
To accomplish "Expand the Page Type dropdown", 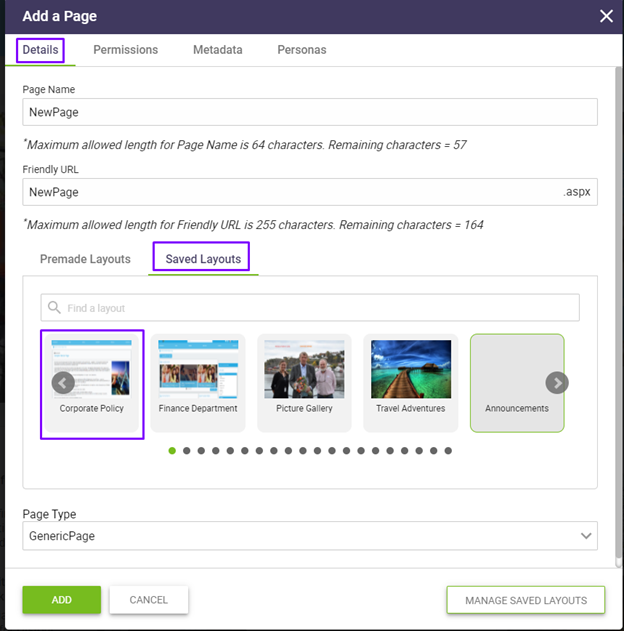I will tap(310, 536).
